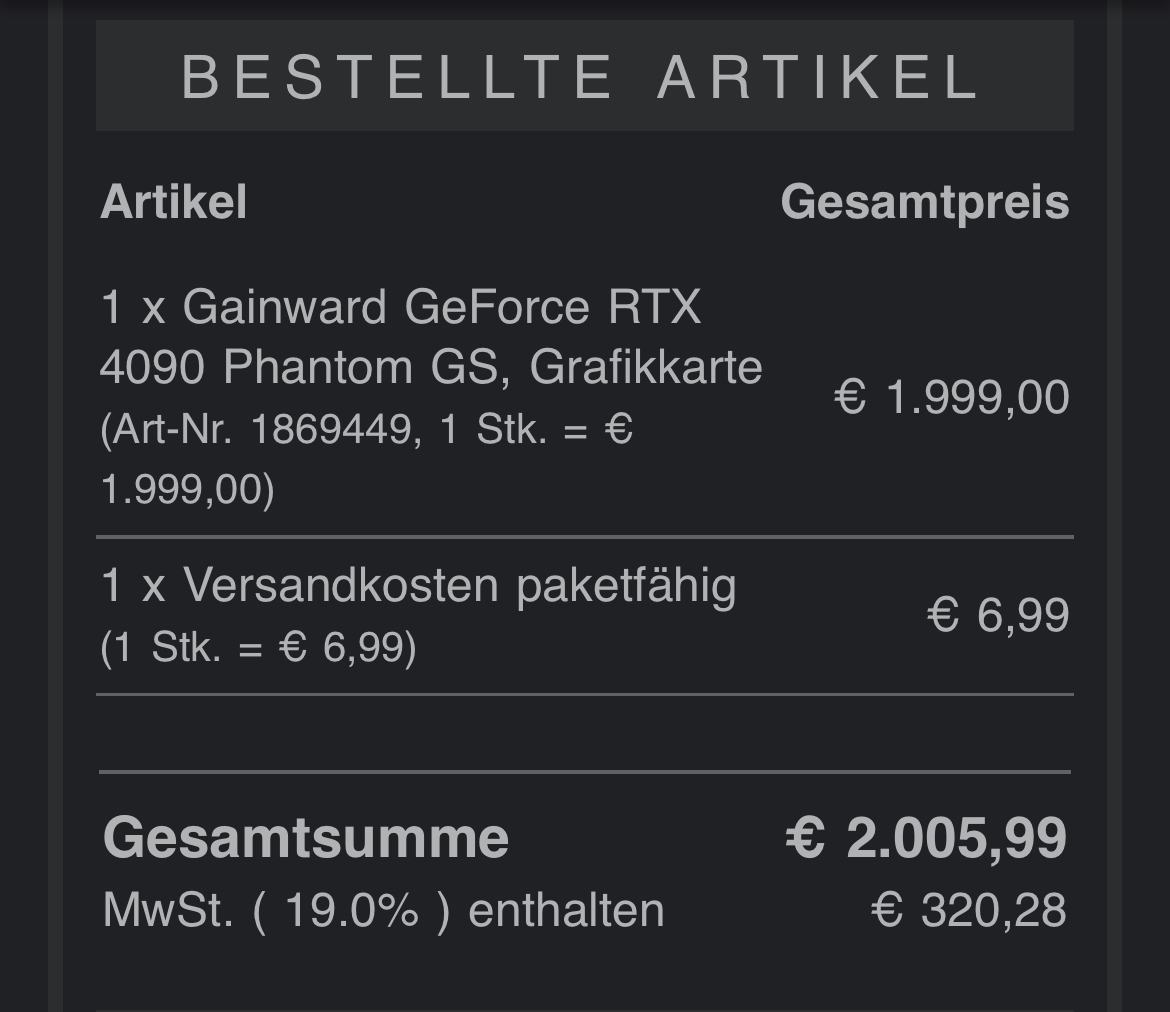Click the Art-Nr. 1869449 article number line
This screenshot has height=1012, width=1170.
[x=366, y=429]
